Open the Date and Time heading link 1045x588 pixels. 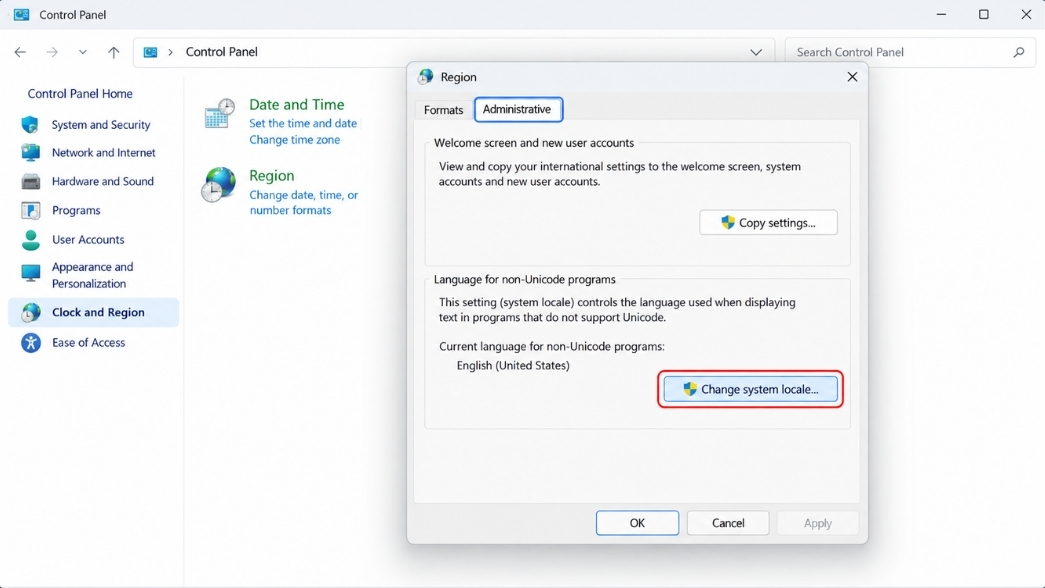[x=297, y=105]
